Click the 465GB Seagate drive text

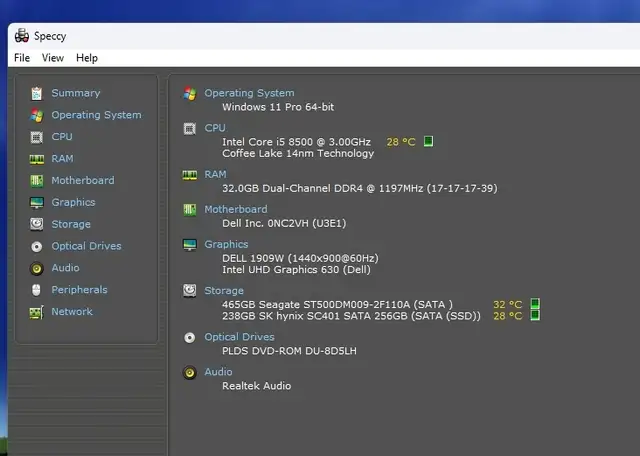[338, 305]
